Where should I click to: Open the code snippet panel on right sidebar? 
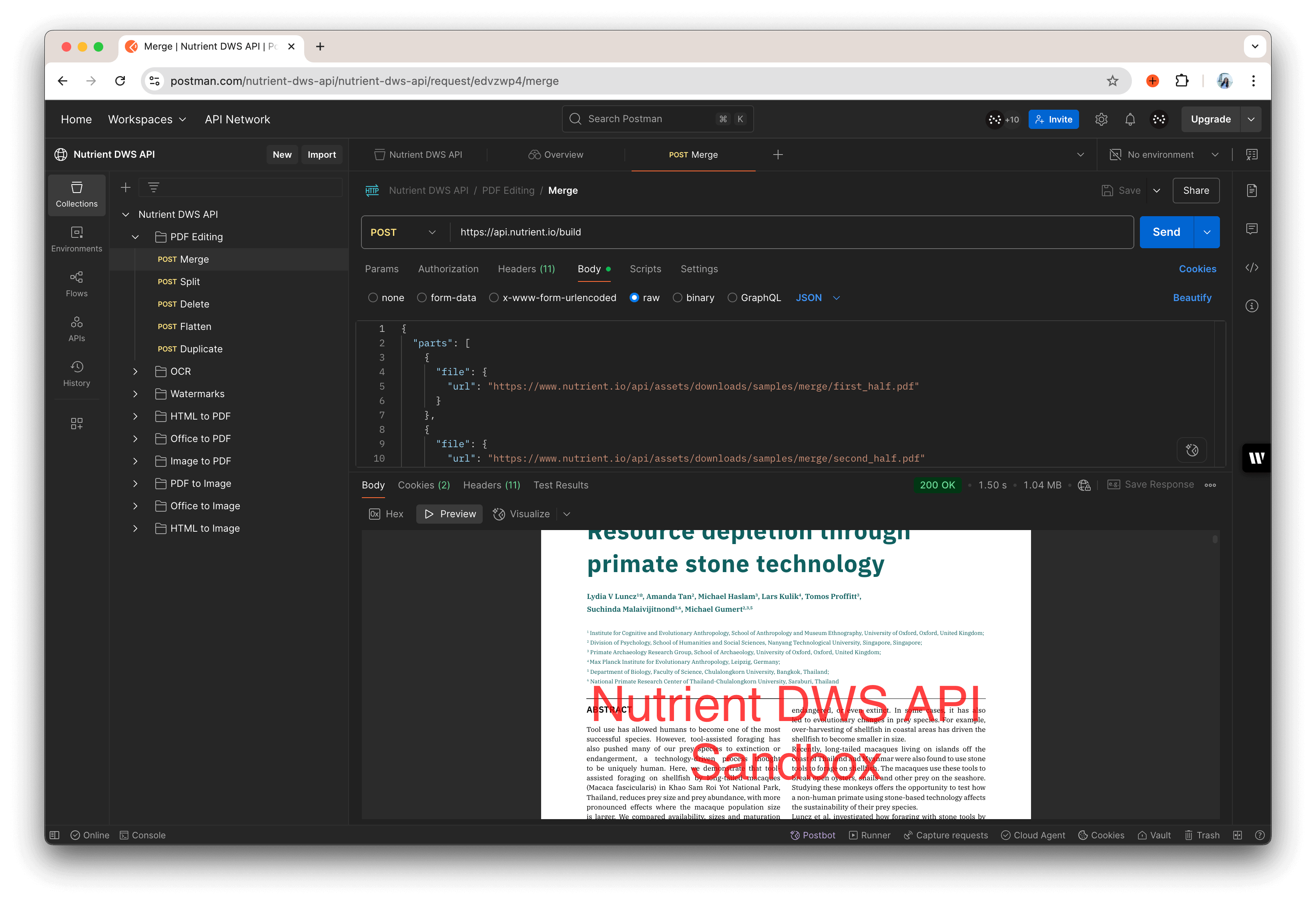[1252, 267]
